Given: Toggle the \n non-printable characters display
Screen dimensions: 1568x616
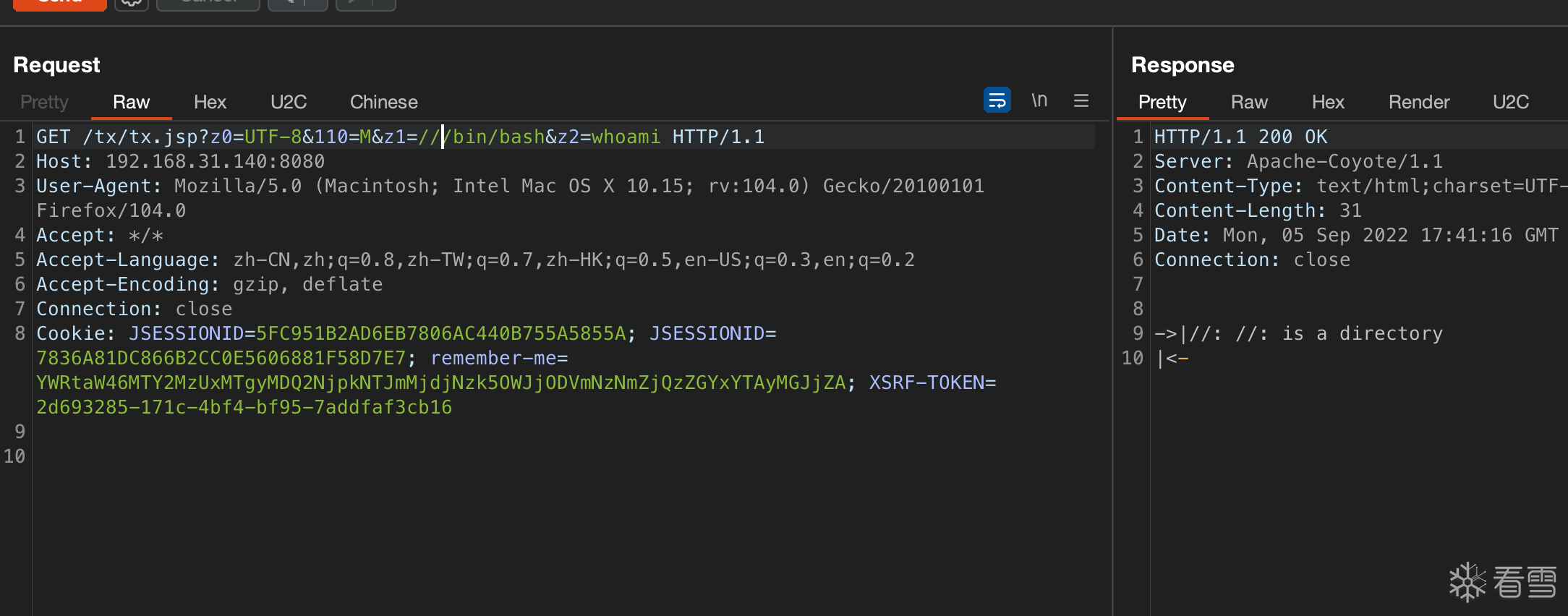Looking at the screenshot, I should click(x=1039, y=100).
